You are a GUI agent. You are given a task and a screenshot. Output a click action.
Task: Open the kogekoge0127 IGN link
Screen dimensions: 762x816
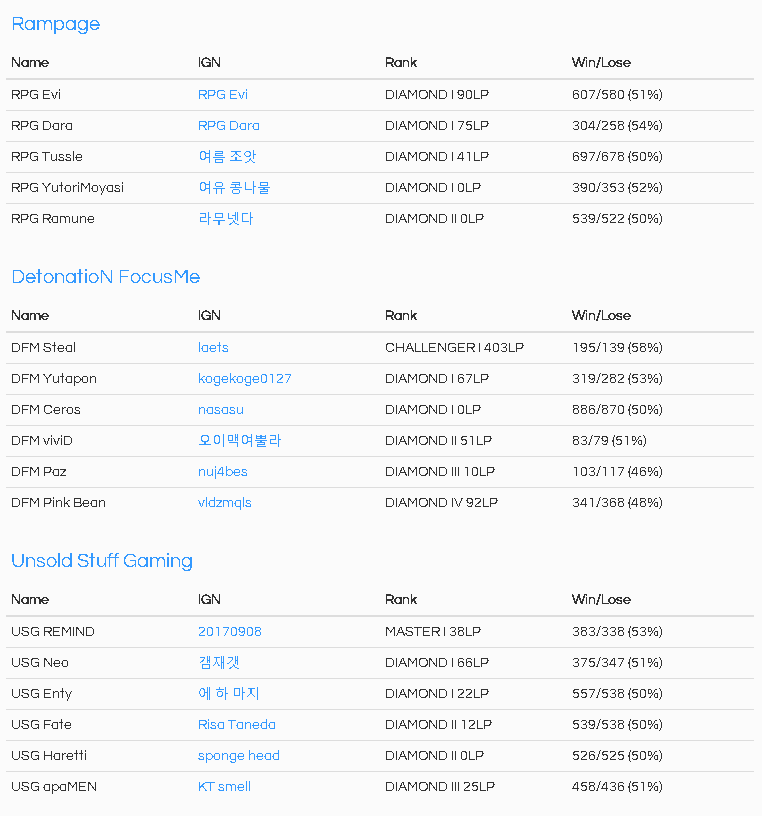click(x=245, y=379)
